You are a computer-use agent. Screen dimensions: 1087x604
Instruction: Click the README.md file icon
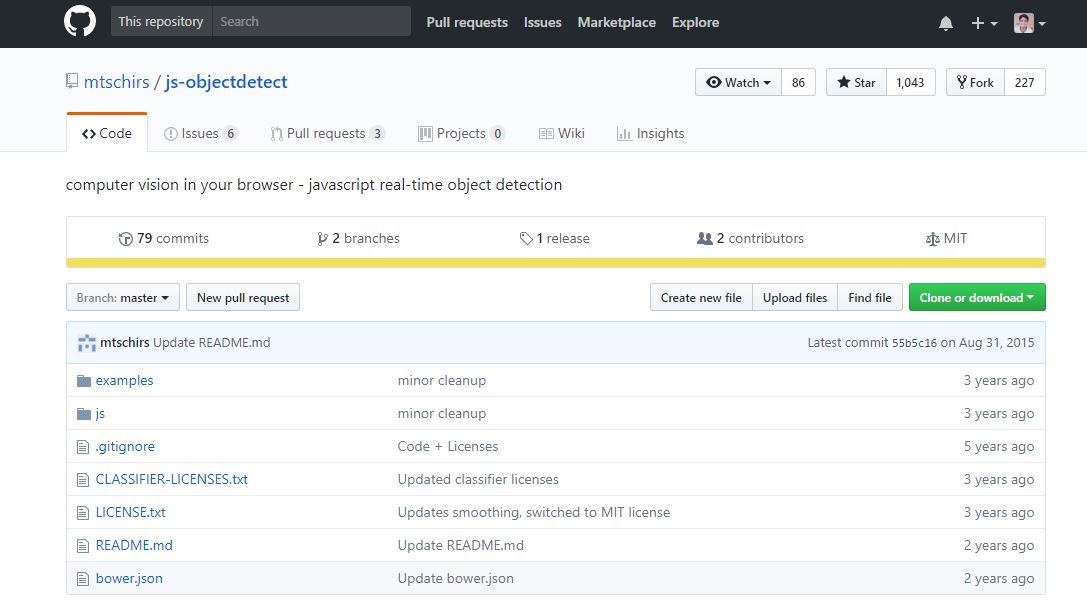(83, 546)
